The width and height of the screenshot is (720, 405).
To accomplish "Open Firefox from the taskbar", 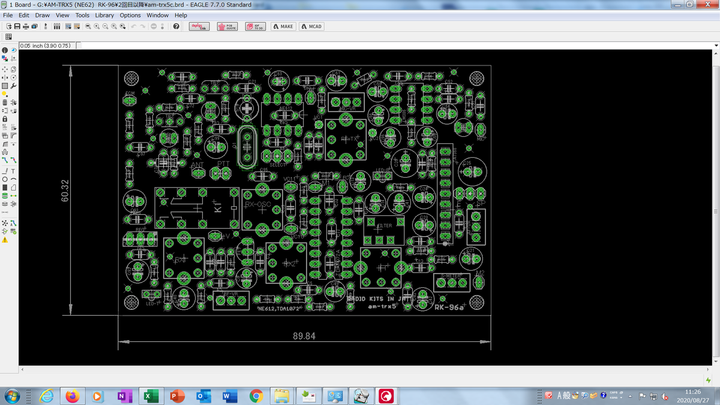I will click(72, 396).
